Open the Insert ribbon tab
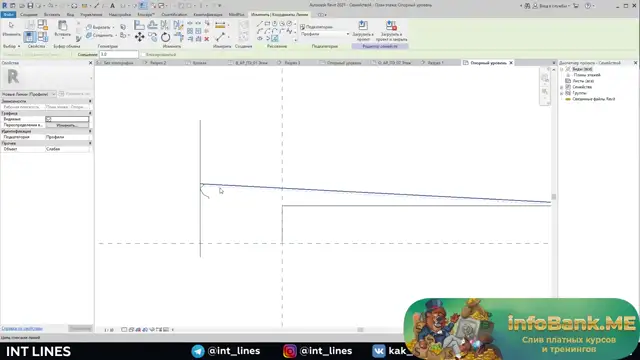The height and width of the screenshot is (360, 640). [x=52, y=15]
